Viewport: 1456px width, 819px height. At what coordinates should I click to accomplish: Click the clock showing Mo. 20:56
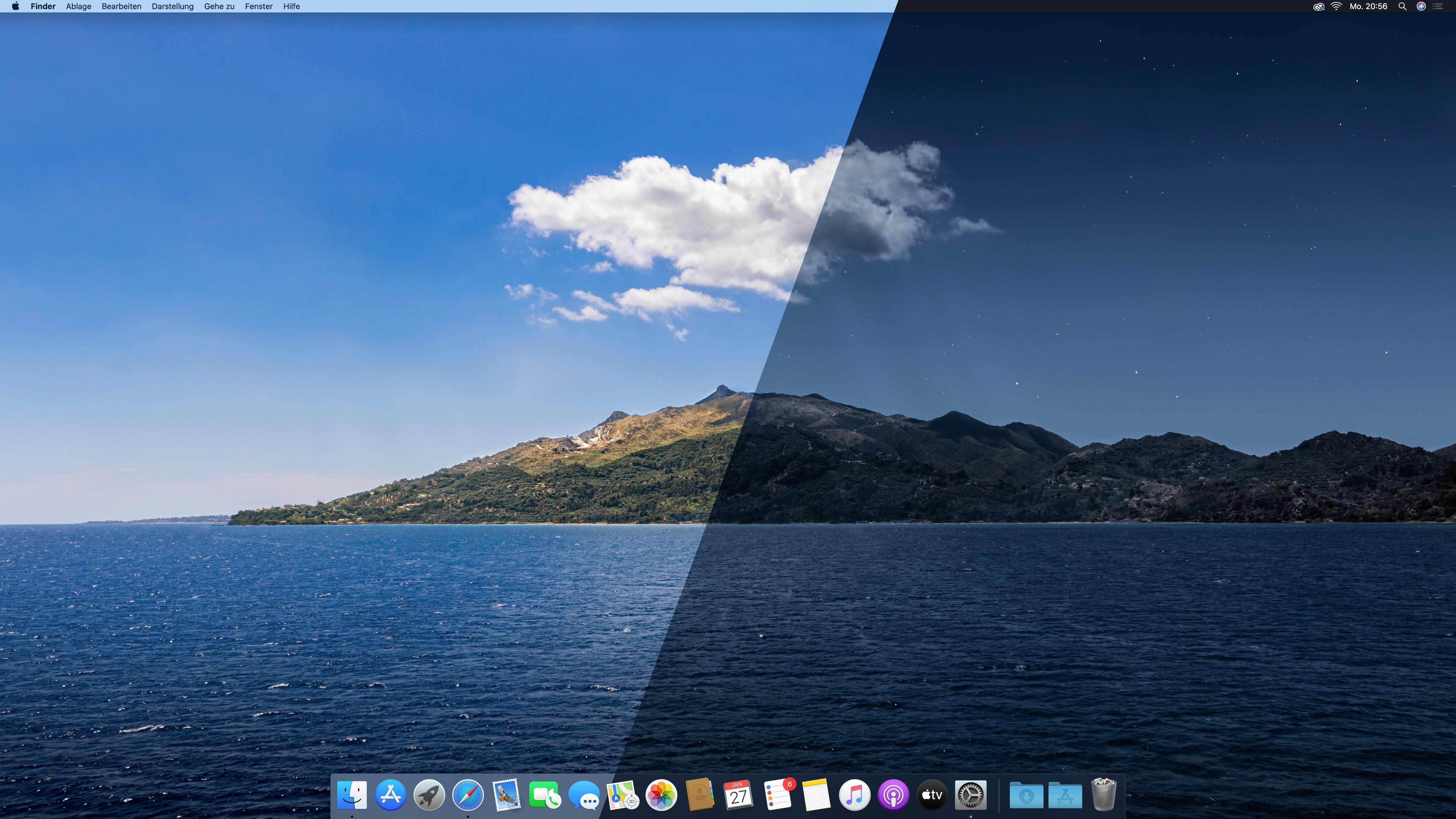1368,6
